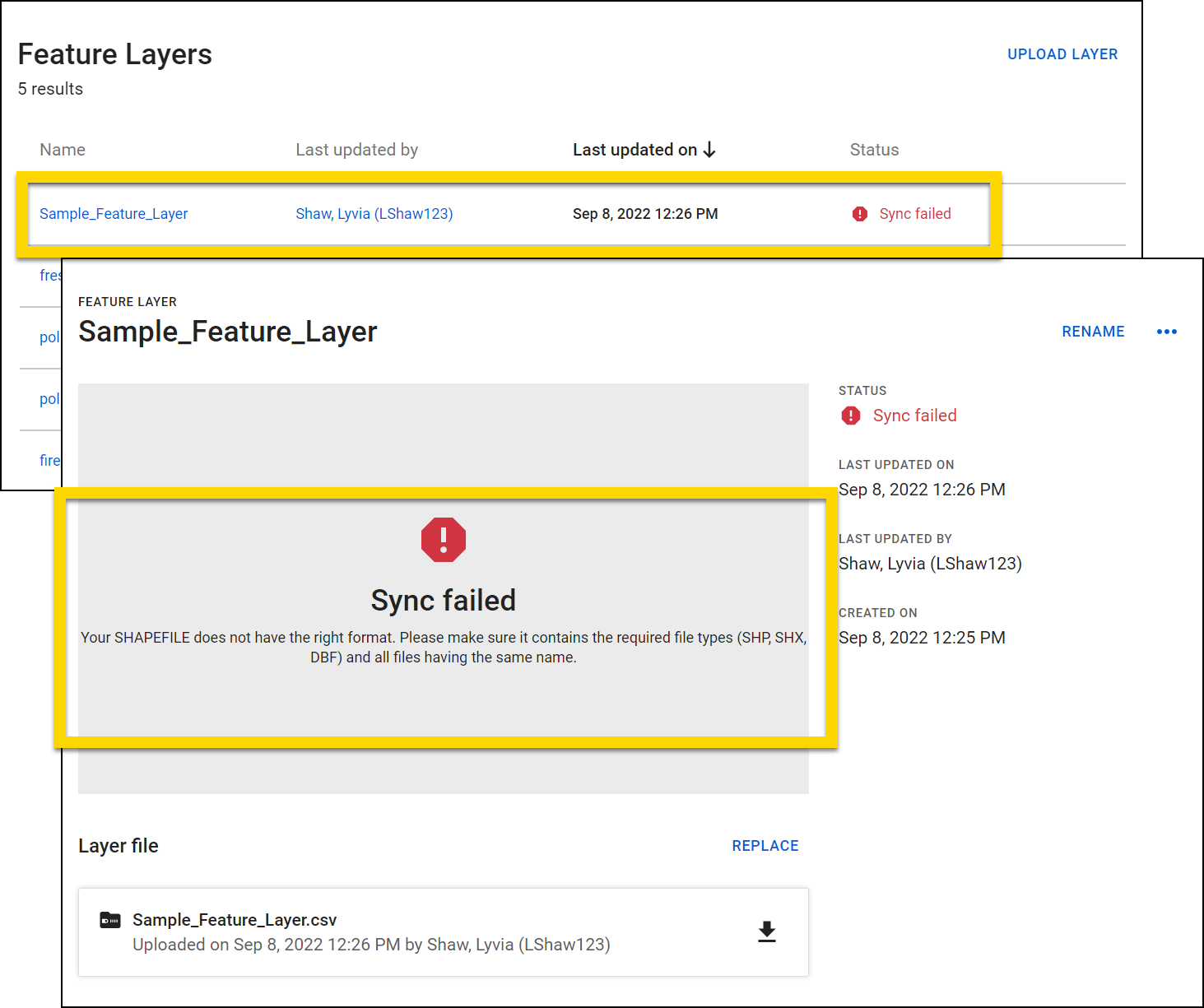Click the RENAME button
Viewport: 1204px width, 1008px height.
point(1093,332)
